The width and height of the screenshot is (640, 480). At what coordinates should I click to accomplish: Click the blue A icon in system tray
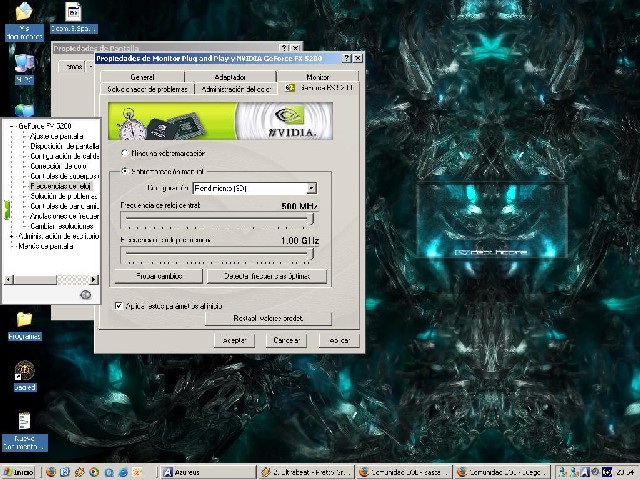point(584,472)
